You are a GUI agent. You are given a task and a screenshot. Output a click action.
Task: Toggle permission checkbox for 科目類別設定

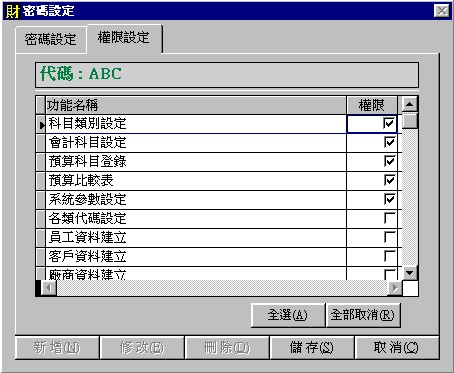389,123
